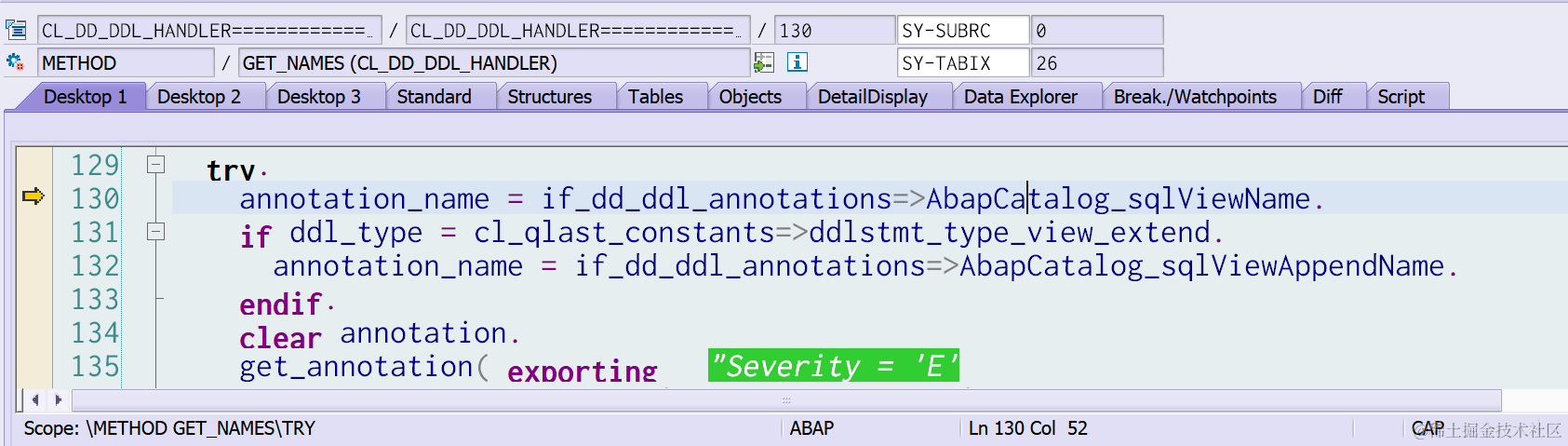Viewport: 1568px width, 446px height.
Task: Click line number 132 in the gutter
Action: click(x=95, y=265)
